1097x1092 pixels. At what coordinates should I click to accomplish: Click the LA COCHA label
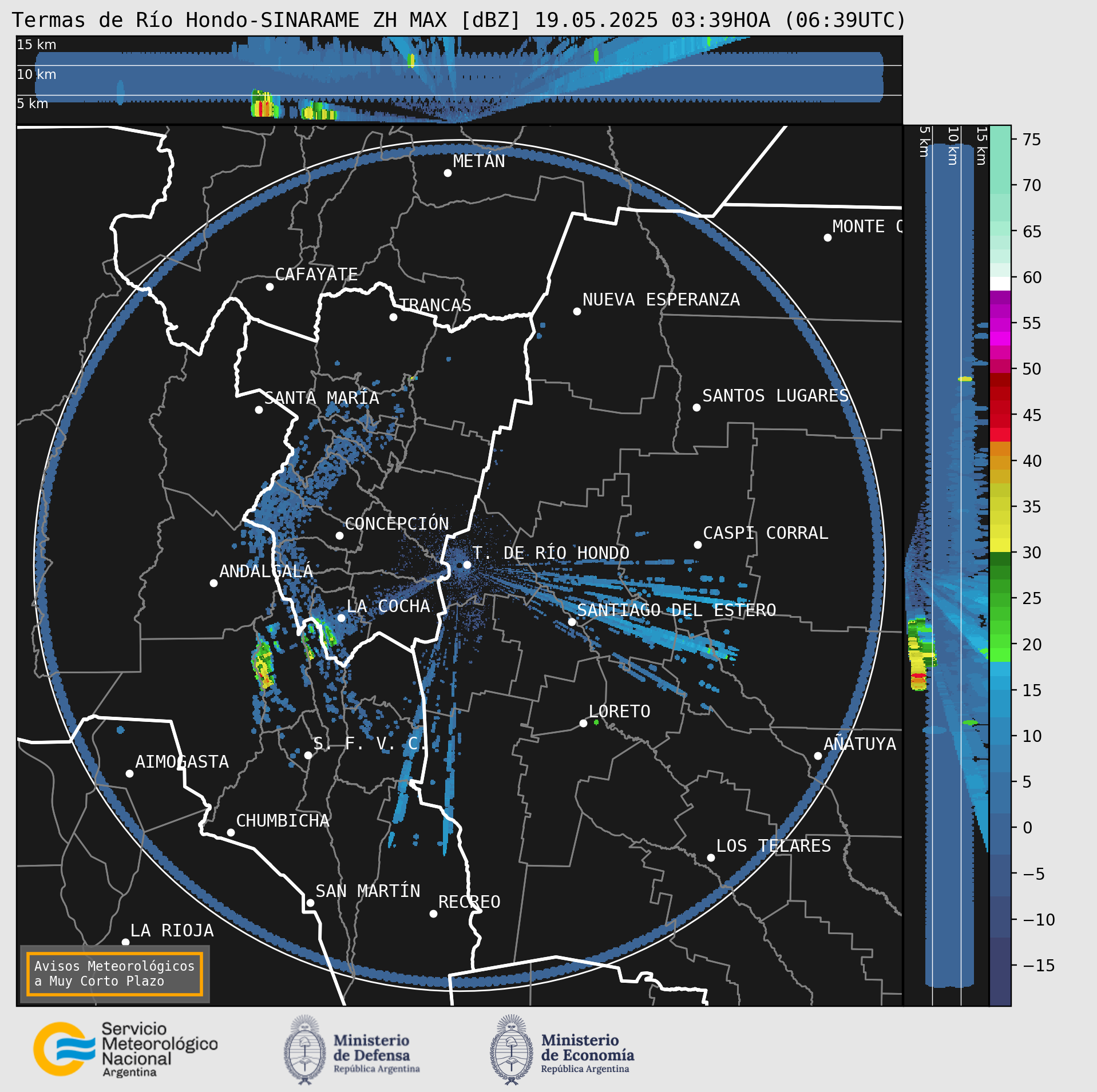[x=389, y=606]
